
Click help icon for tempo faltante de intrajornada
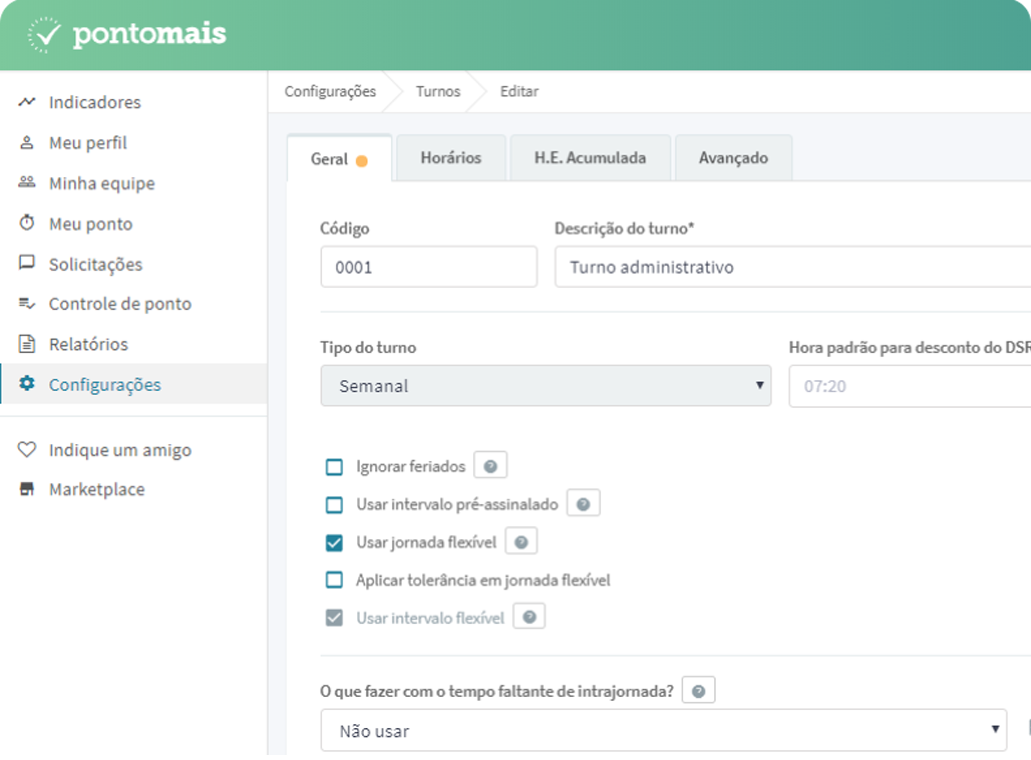pyautogui.click(x=698, y=691)
